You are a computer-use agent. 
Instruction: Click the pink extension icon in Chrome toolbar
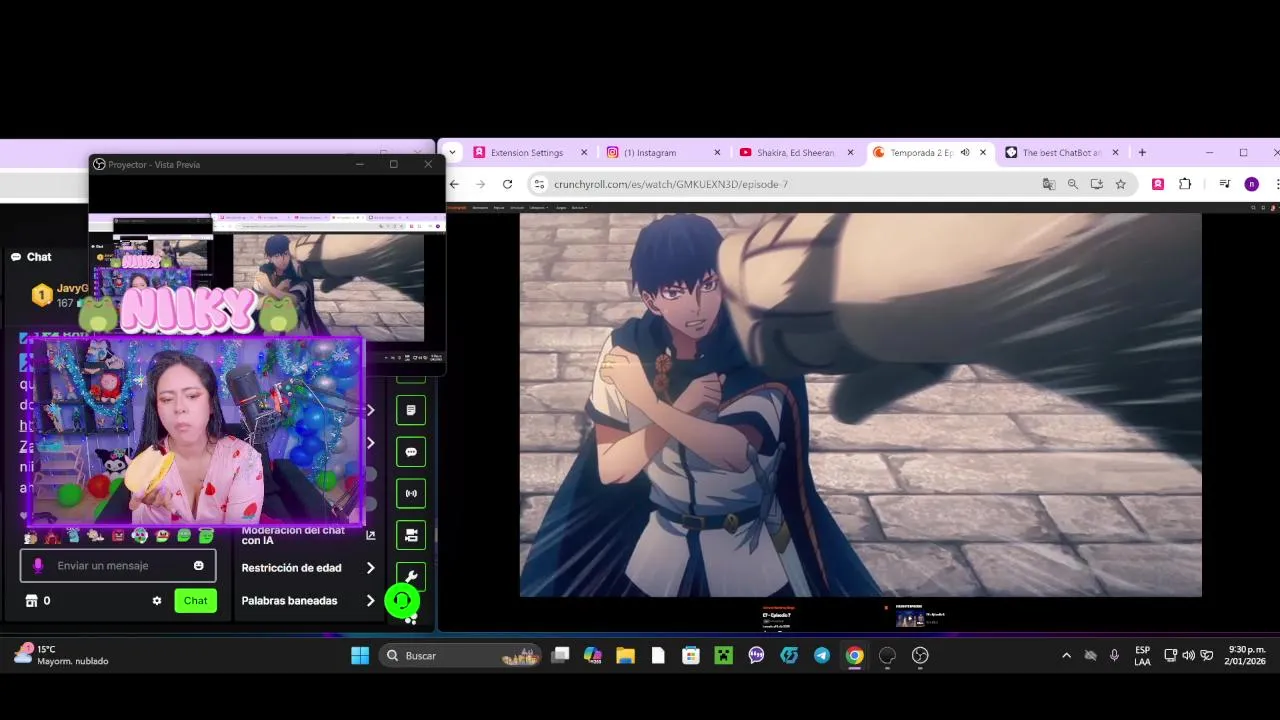(x=1158, y=184)
